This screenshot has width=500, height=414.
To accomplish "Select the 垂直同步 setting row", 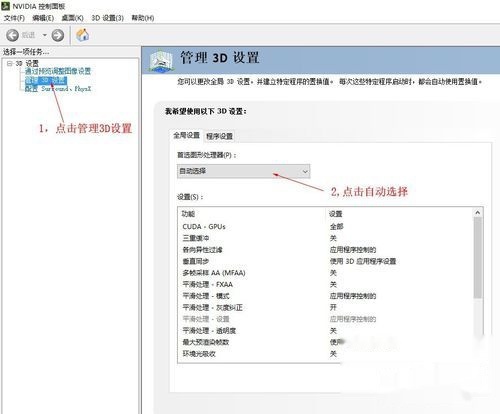I will pyautogui.click(x=327, y=261).
